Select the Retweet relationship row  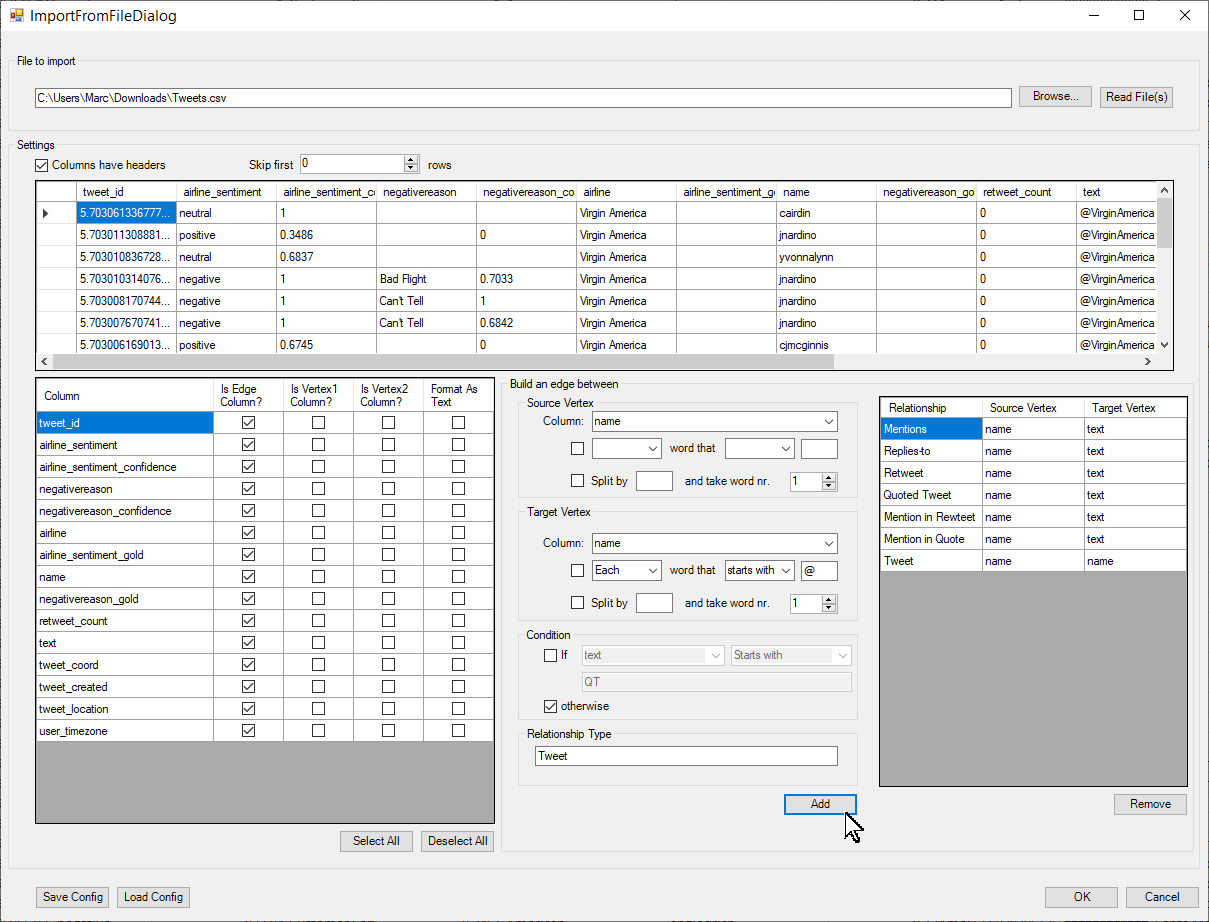click(930, 473)
